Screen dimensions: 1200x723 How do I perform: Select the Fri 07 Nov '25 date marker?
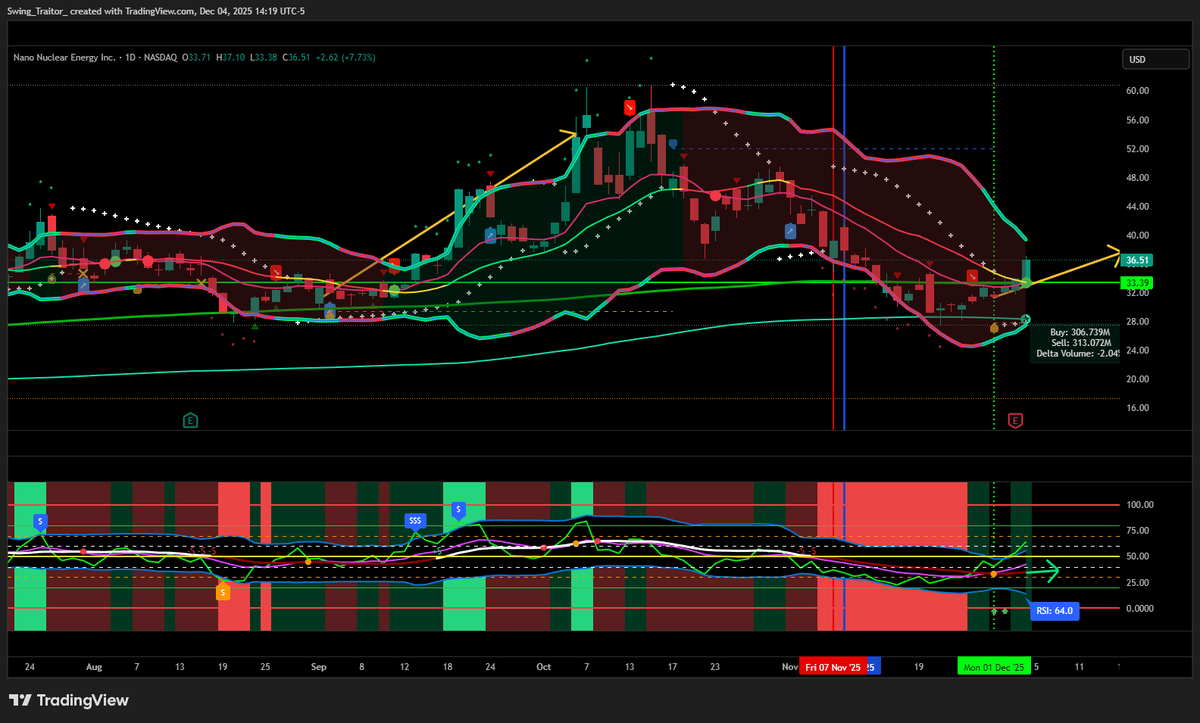(833, 667)
